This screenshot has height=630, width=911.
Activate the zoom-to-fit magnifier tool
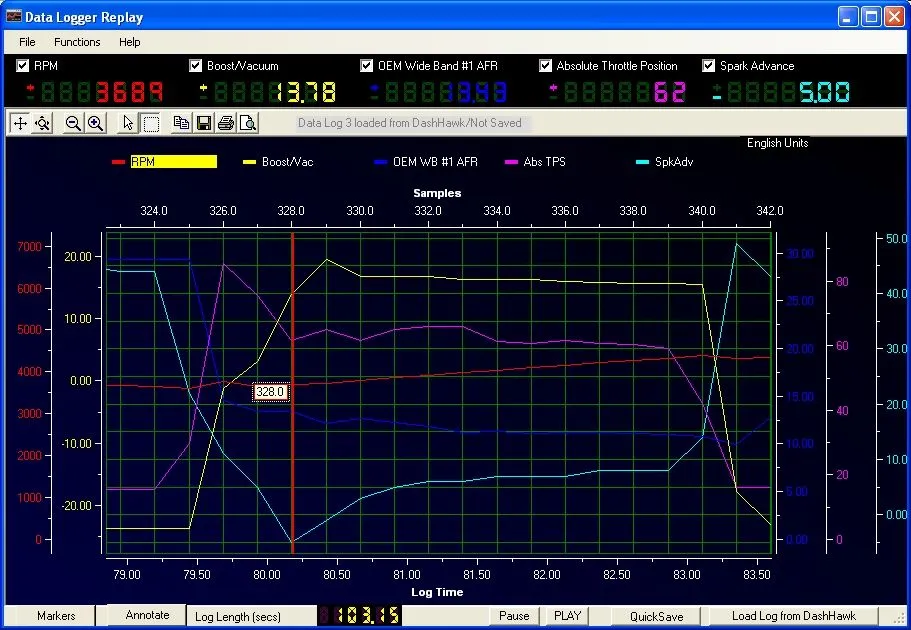42,123
